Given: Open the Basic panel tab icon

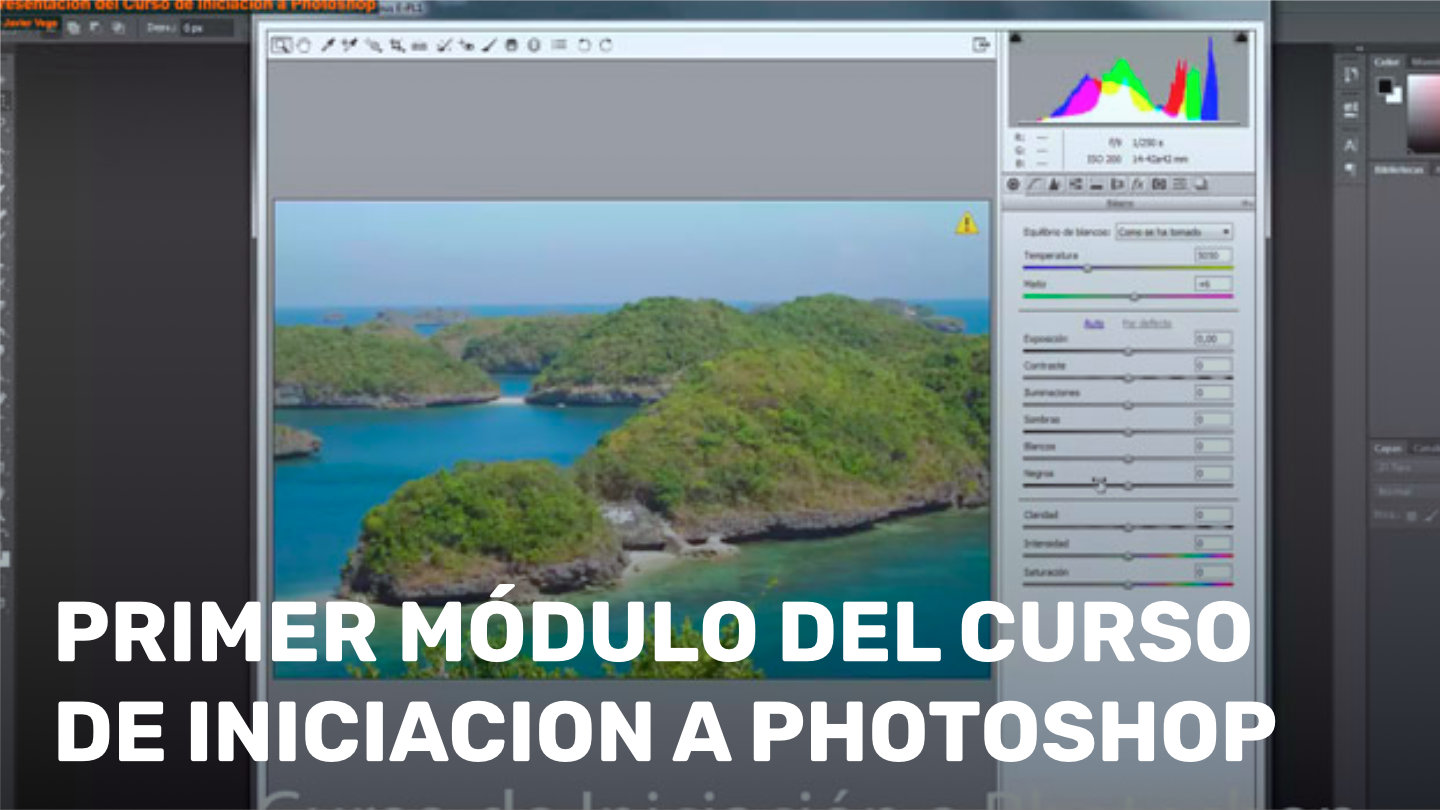Looking at the screenshot, I should click(1013, 184).
